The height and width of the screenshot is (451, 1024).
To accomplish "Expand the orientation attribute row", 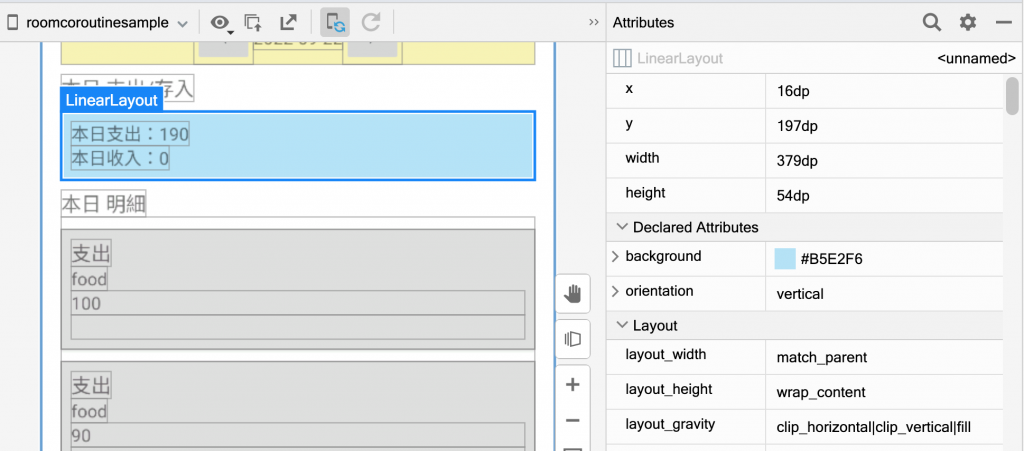I will click(615, 291).
